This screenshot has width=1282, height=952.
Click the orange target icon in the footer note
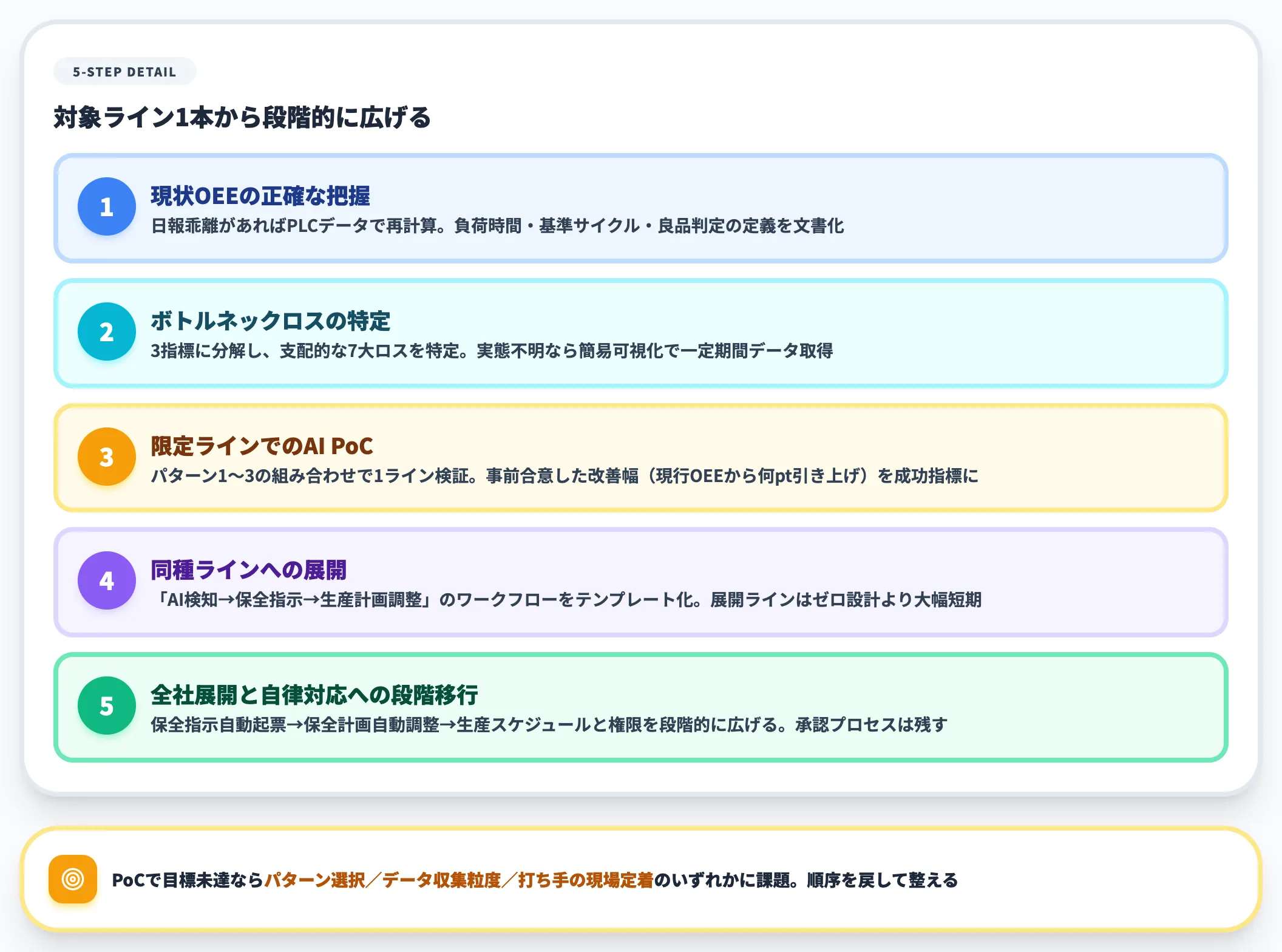[73, 879]
